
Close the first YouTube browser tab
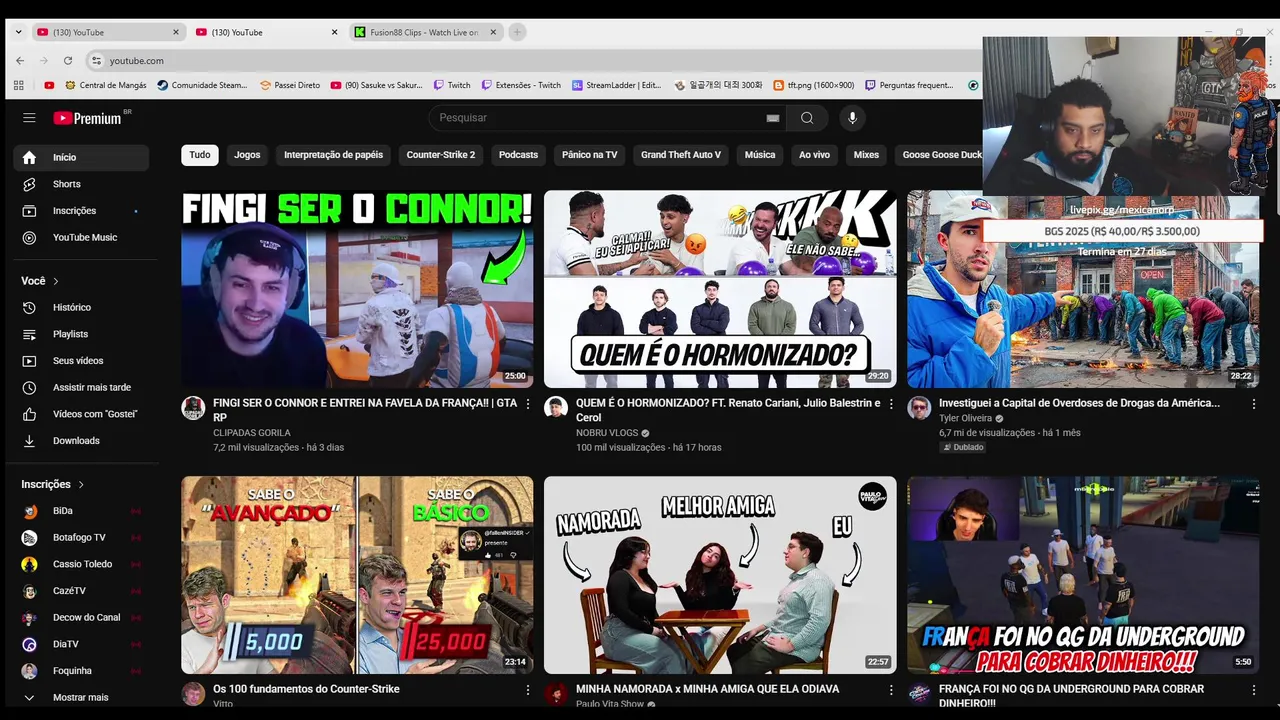tap(176, 32)
